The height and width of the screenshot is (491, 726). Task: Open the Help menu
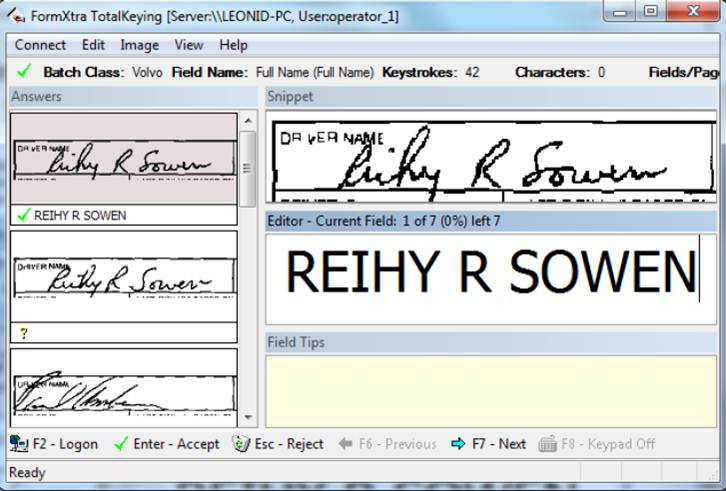[233, 45]
